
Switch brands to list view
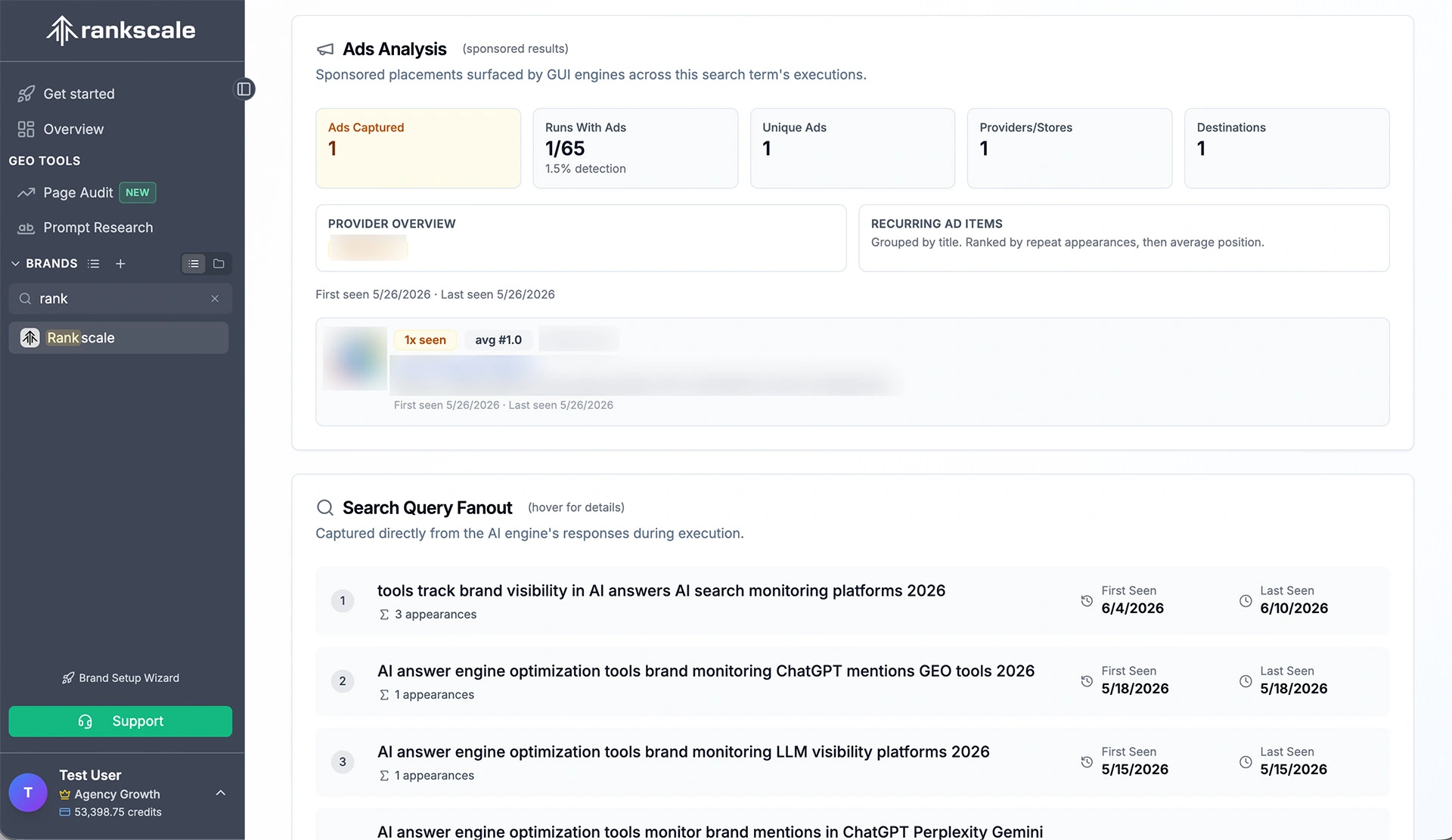[x=194, y=264]
